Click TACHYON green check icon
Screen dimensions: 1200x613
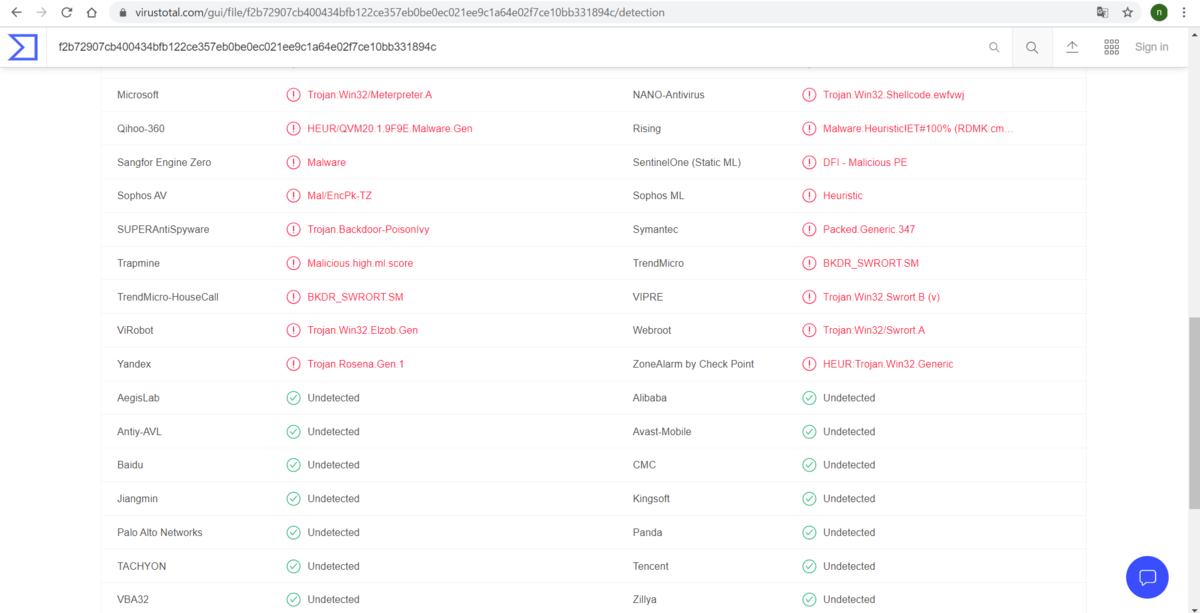[x=293, y=566]
